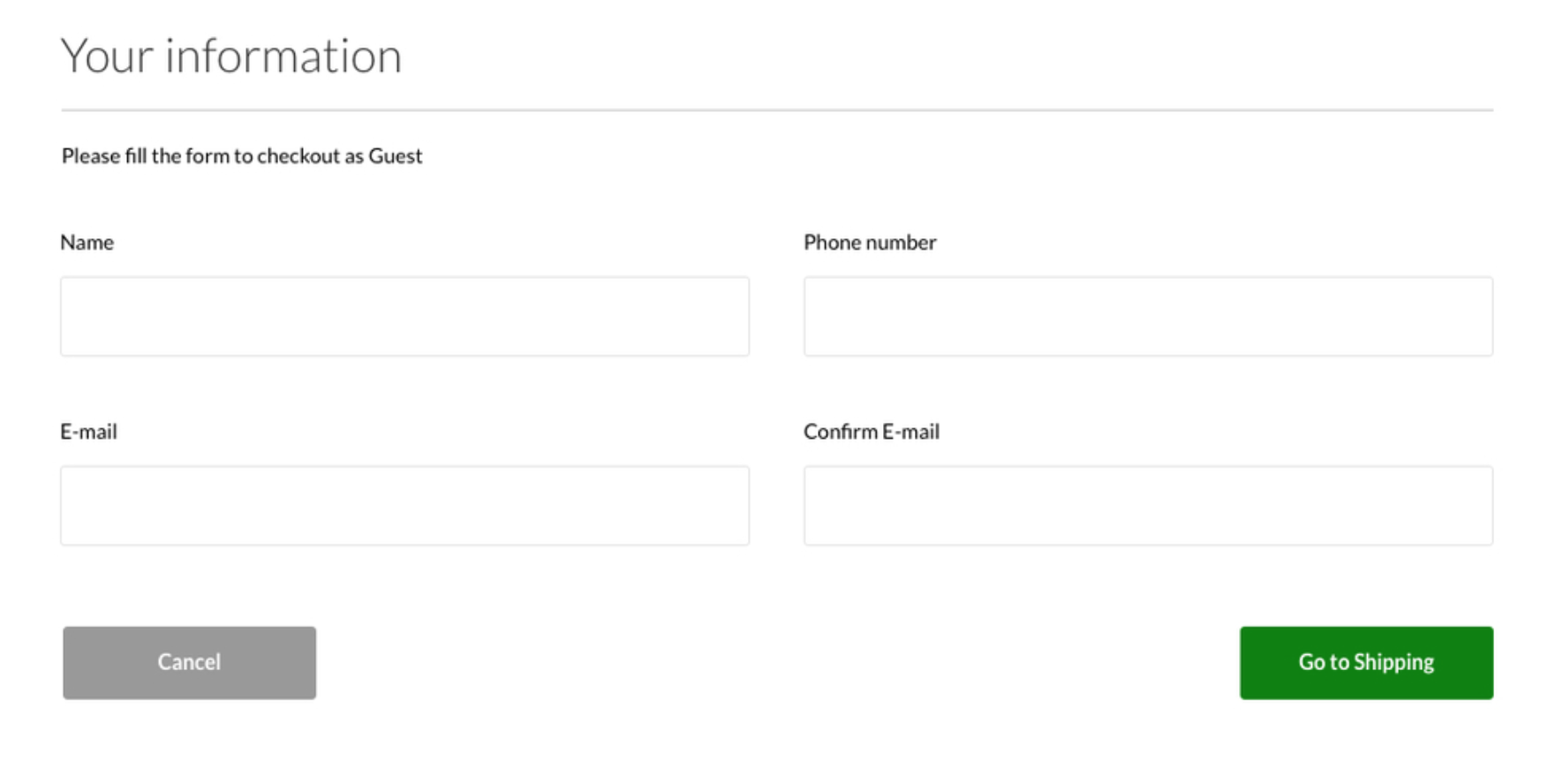Click the Name input field
This screenshot has height=784, width=1563.
(404, 316)
